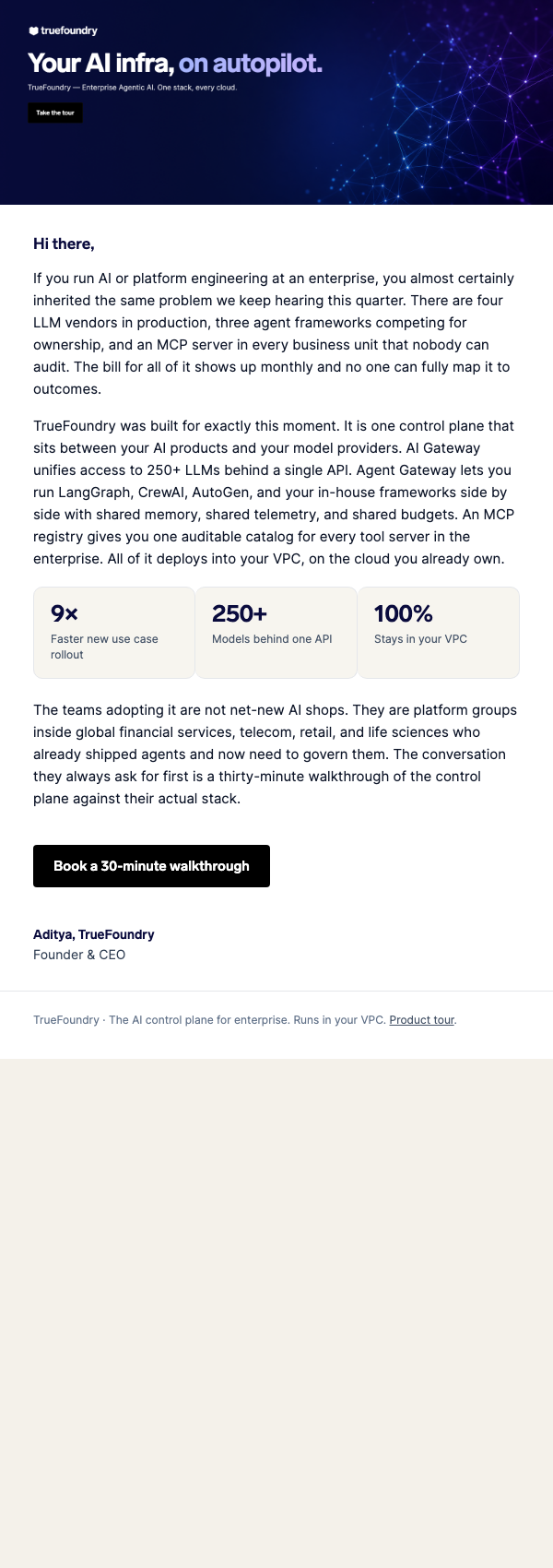Click the 'Stays in your VPC' label
The width and height of the screenshot is (553, 1568).
click(x=420, y=639)
